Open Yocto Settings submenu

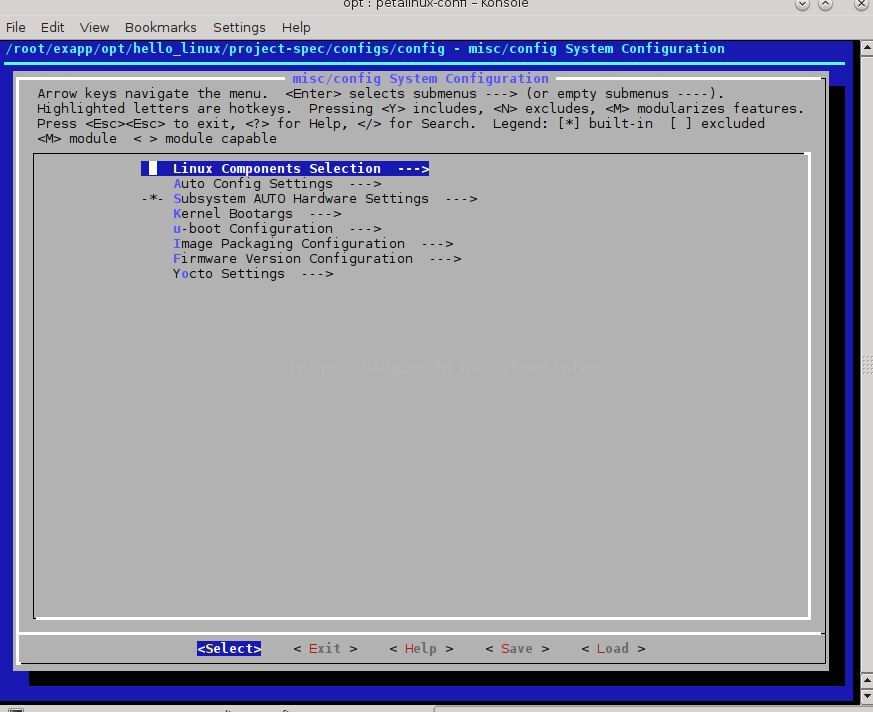(x=253, y=274)
